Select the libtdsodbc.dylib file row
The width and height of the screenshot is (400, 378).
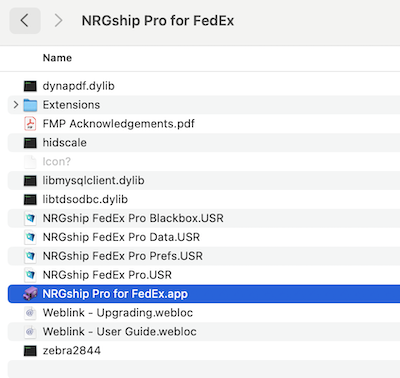(x=204, y=199)
